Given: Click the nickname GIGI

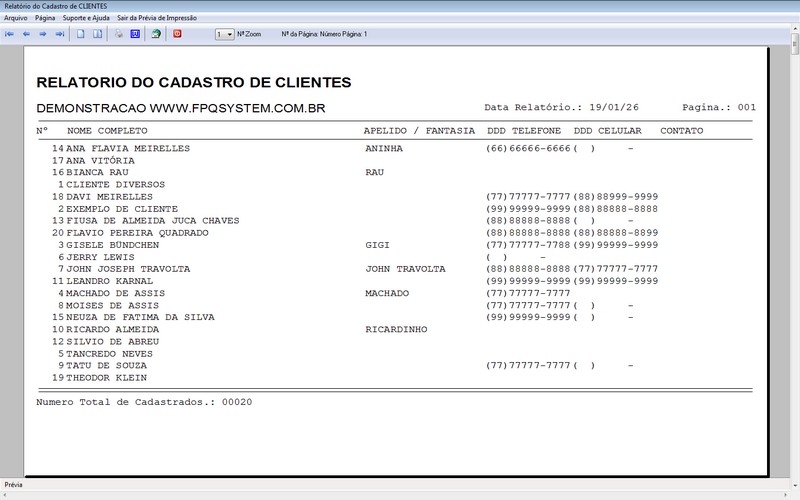Looking at the screenshot, I should (x=378, y=245).
